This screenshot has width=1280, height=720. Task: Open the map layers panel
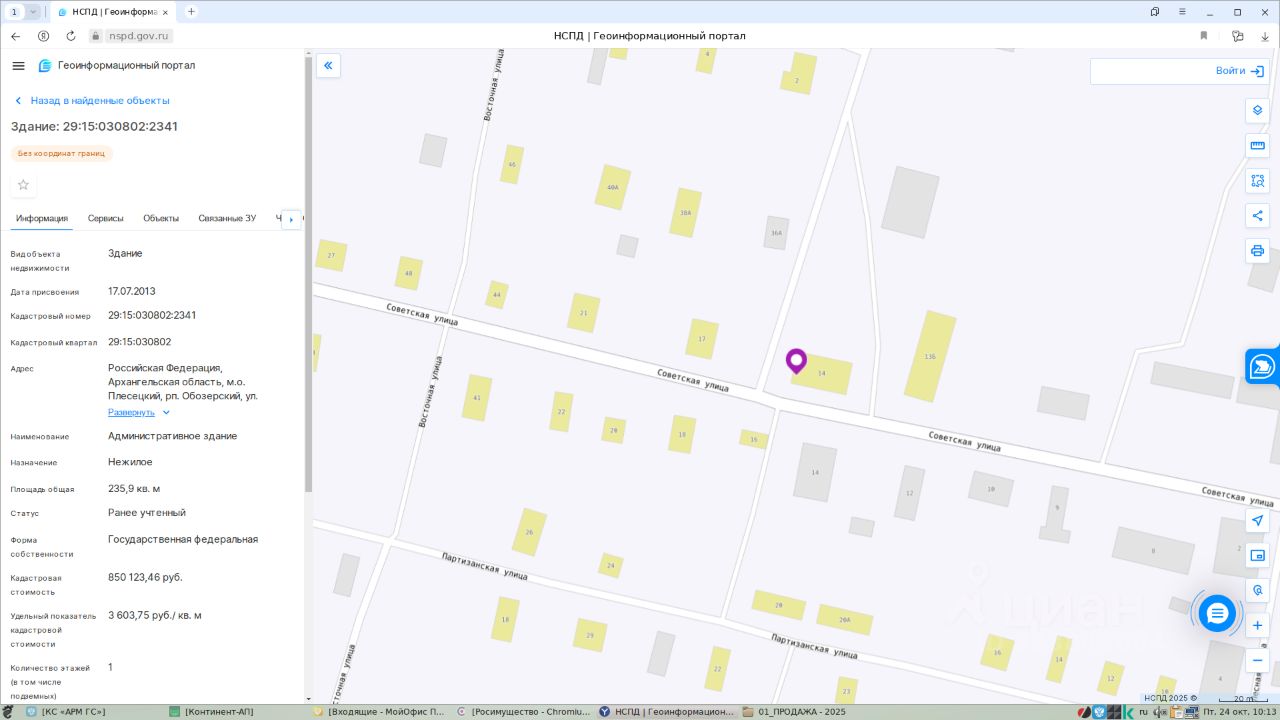[1257, 110]
